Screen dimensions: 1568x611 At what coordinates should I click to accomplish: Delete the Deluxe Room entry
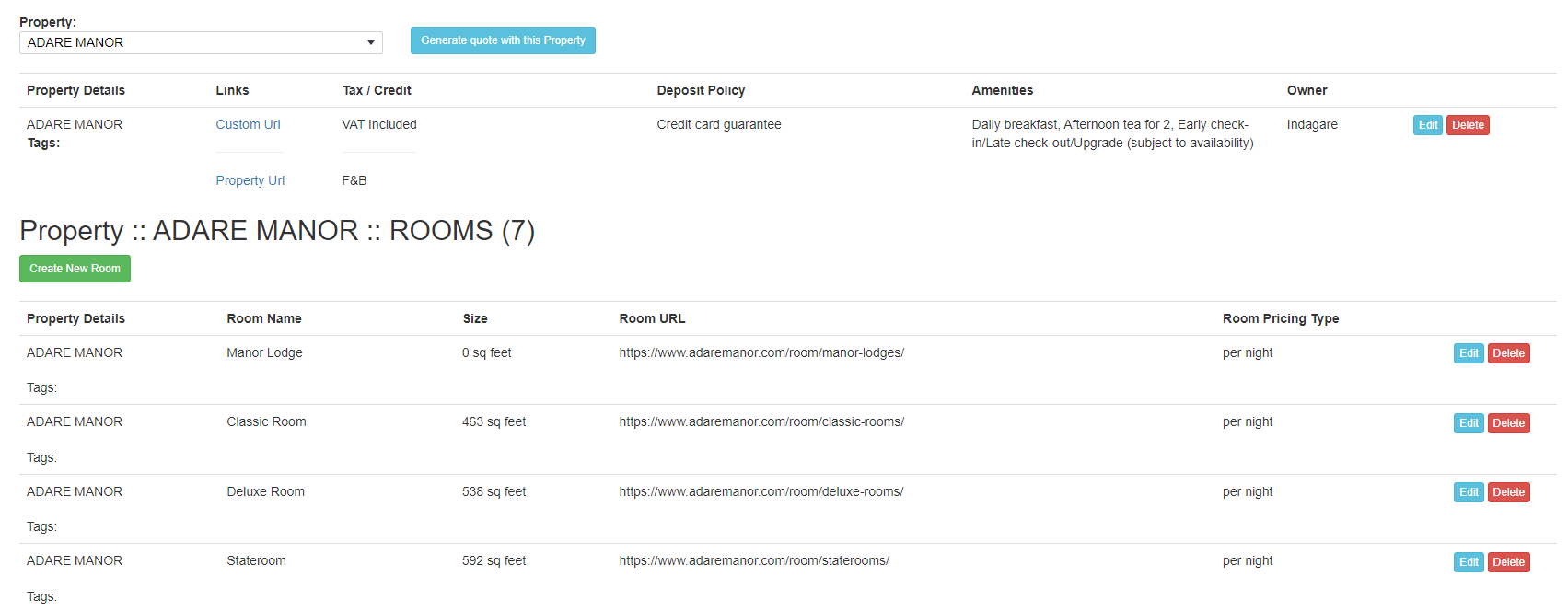(1509, 492)
